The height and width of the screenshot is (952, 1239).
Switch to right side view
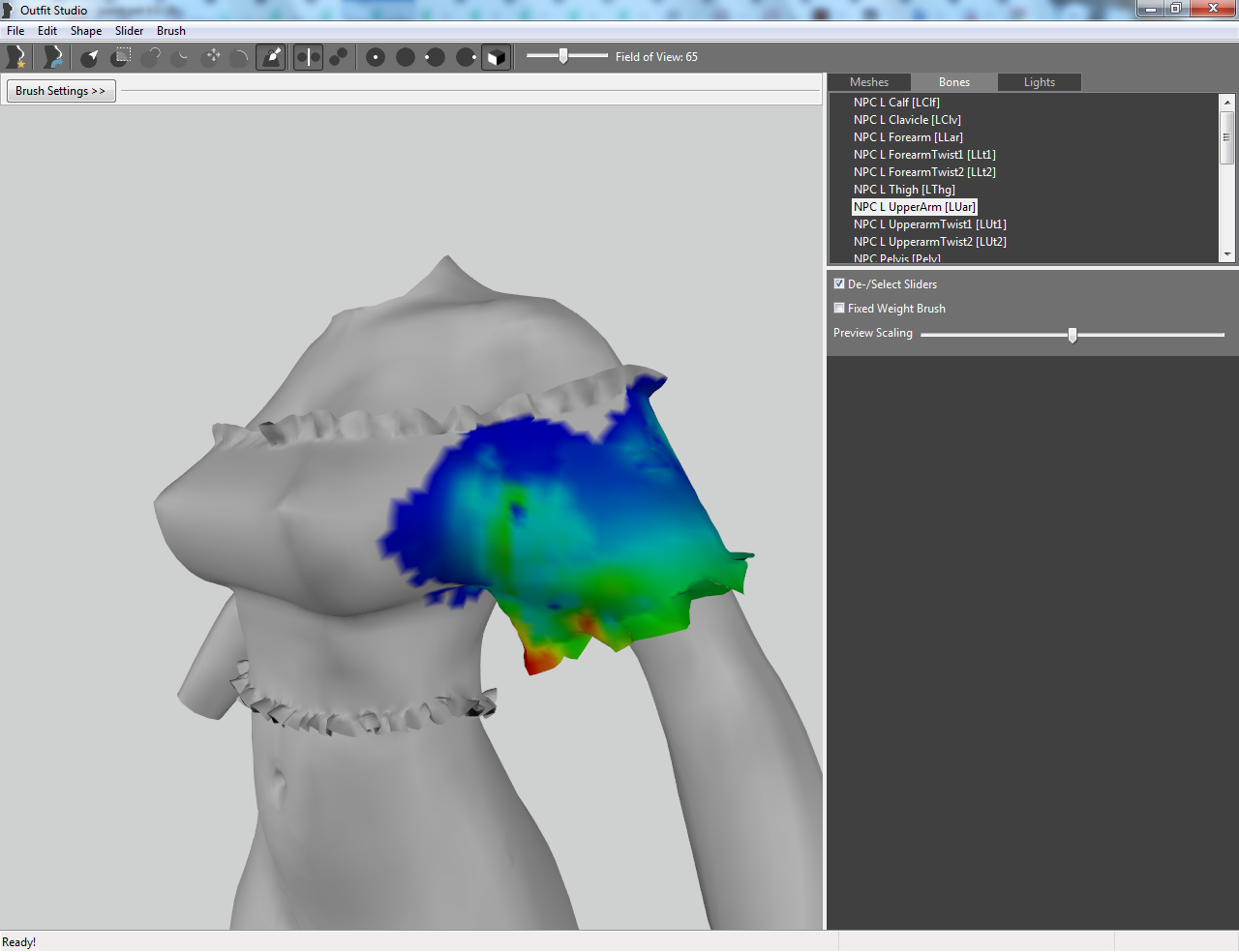pos(466,57)
